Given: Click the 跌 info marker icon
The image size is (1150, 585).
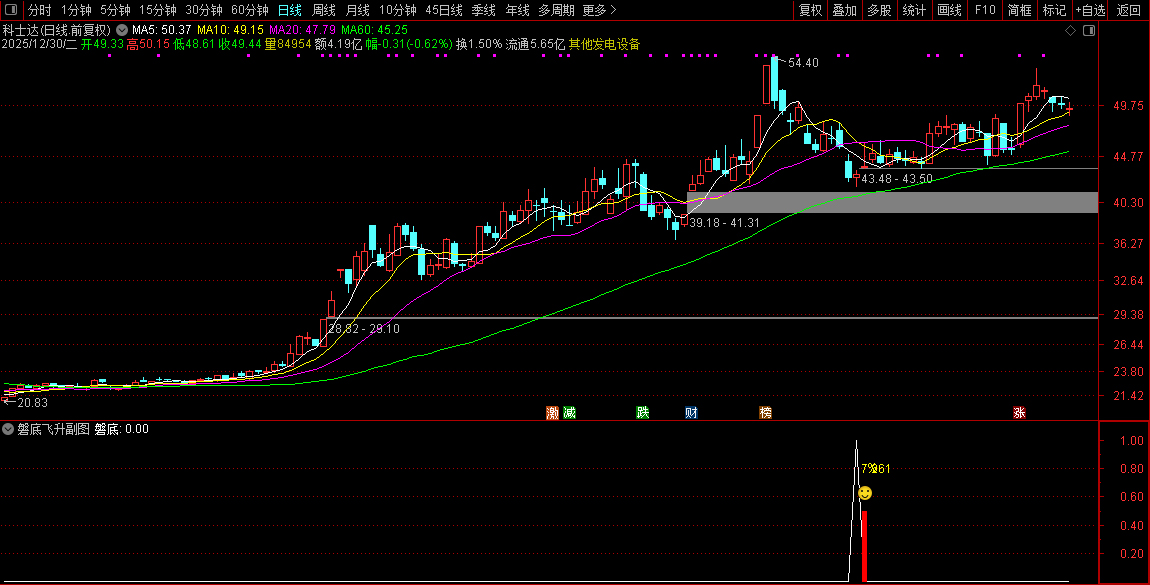Looking at the screenshot, I should (x=642, y=413).
